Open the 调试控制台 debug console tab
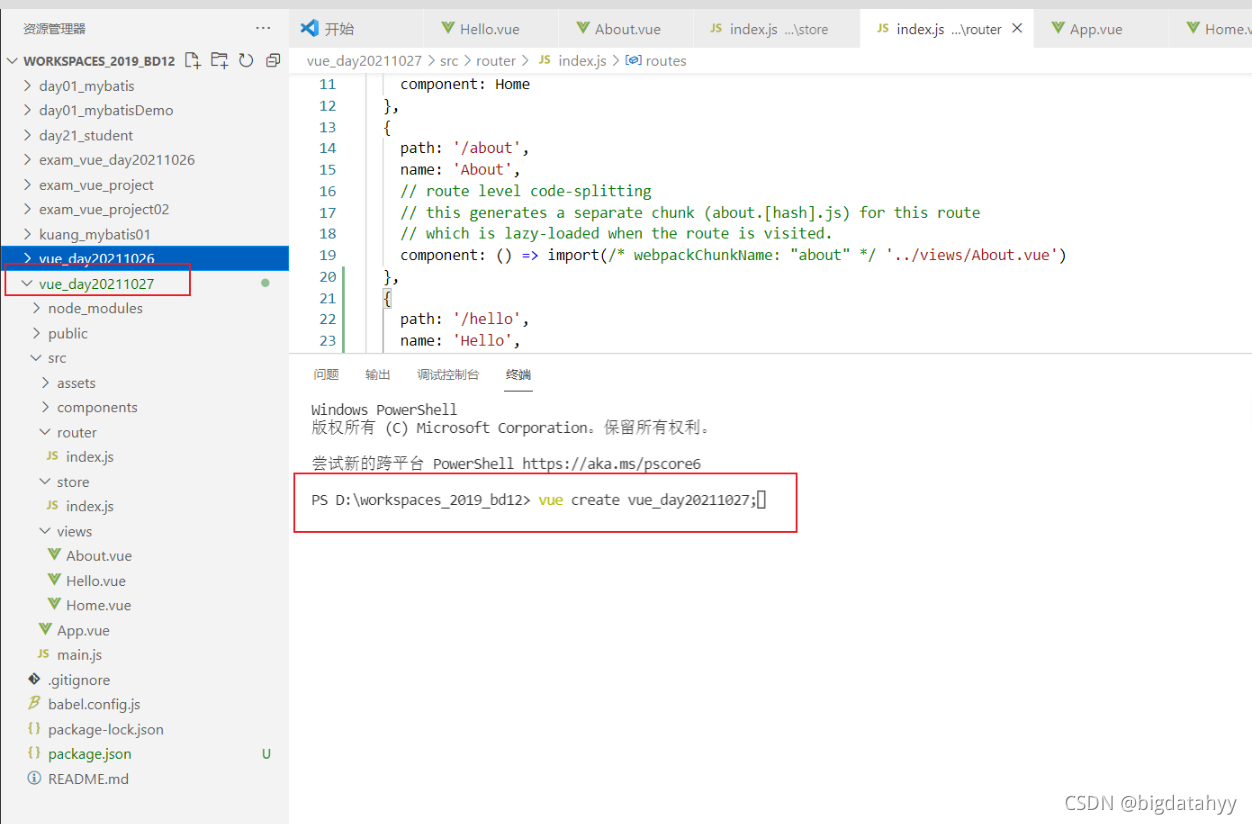1252x824 pixels. point(448,375)
